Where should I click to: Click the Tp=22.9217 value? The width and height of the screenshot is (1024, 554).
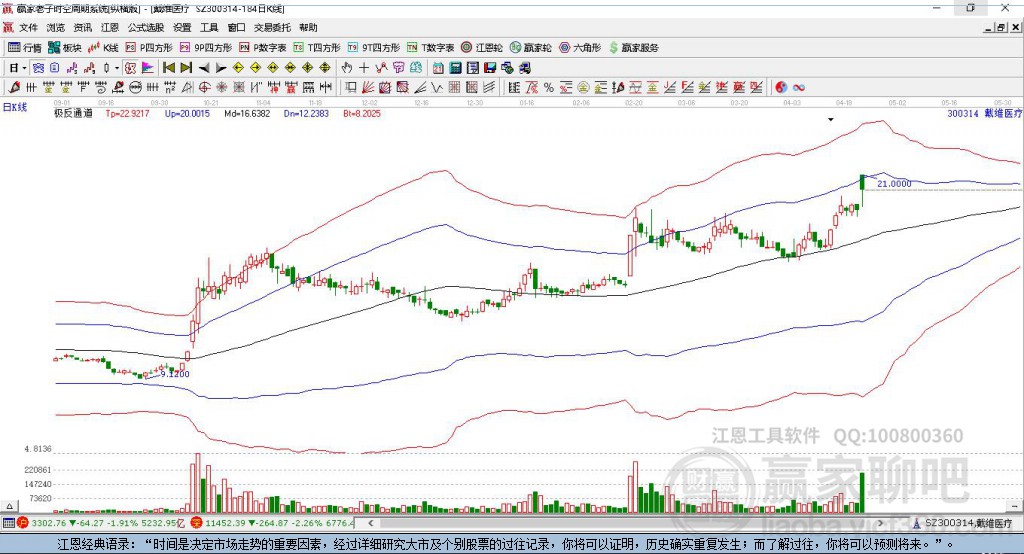[x=127, y=114]
